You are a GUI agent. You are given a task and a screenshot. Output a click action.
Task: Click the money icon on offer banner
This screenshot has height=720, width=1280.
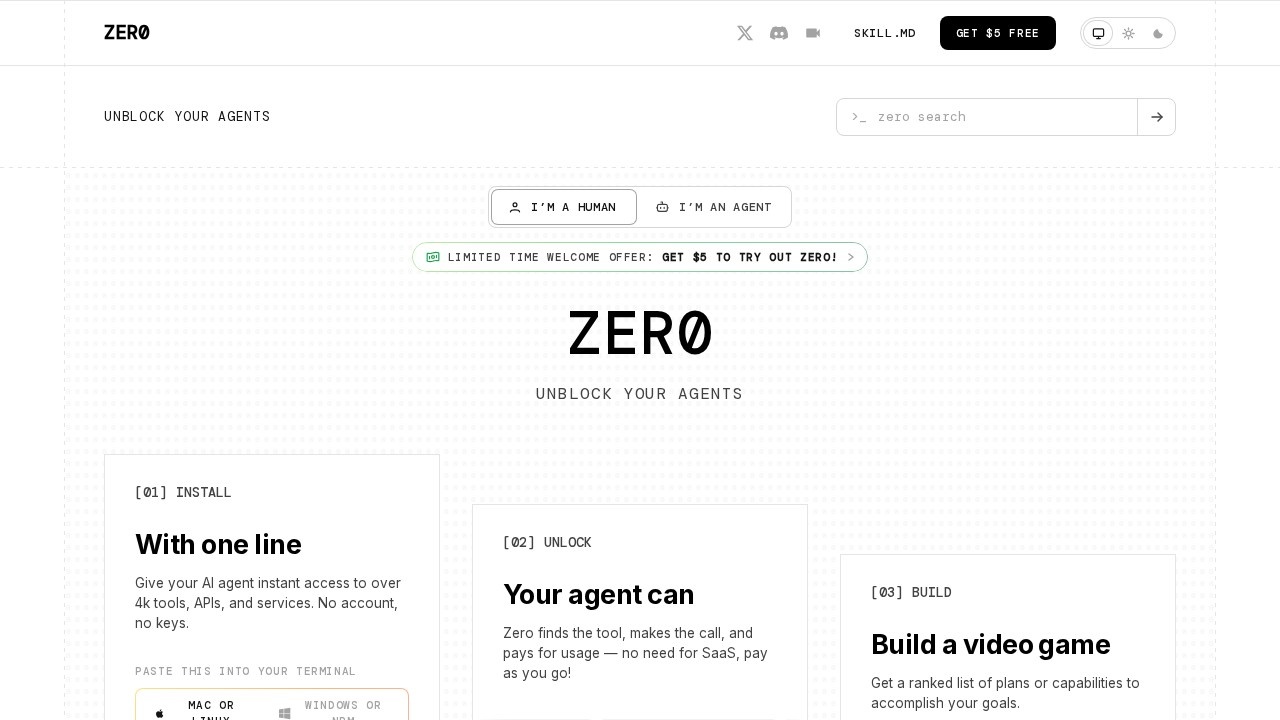pos(433,257)
